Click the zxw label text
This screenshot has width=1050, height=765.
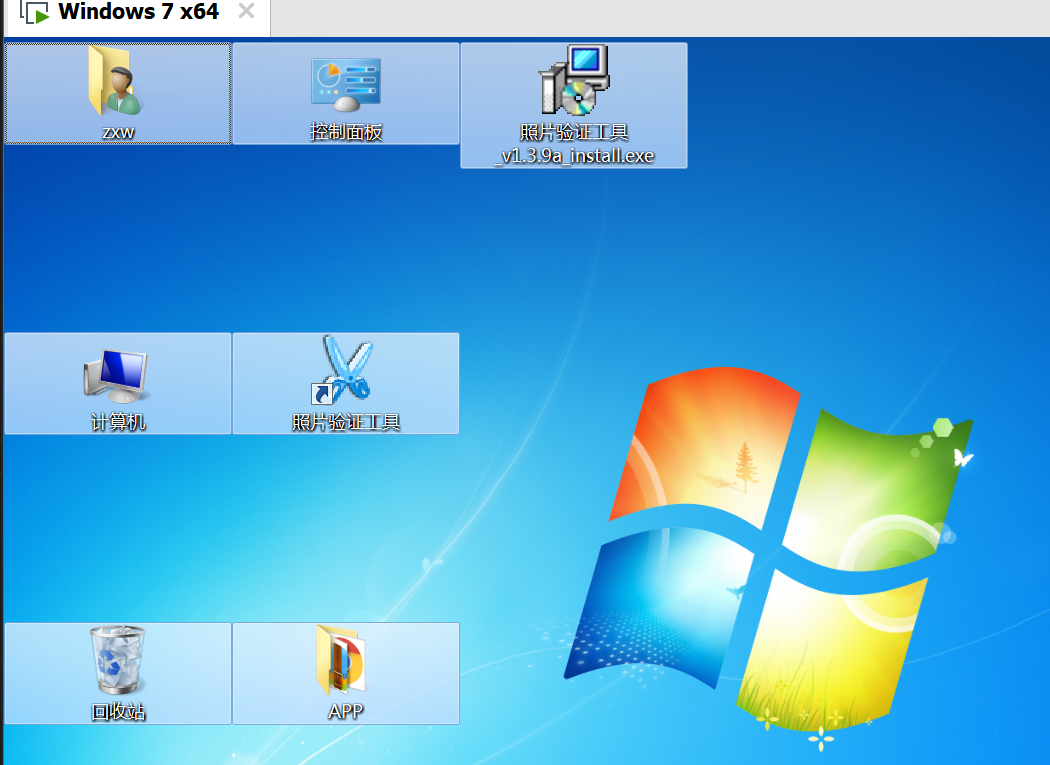[118, 132]
